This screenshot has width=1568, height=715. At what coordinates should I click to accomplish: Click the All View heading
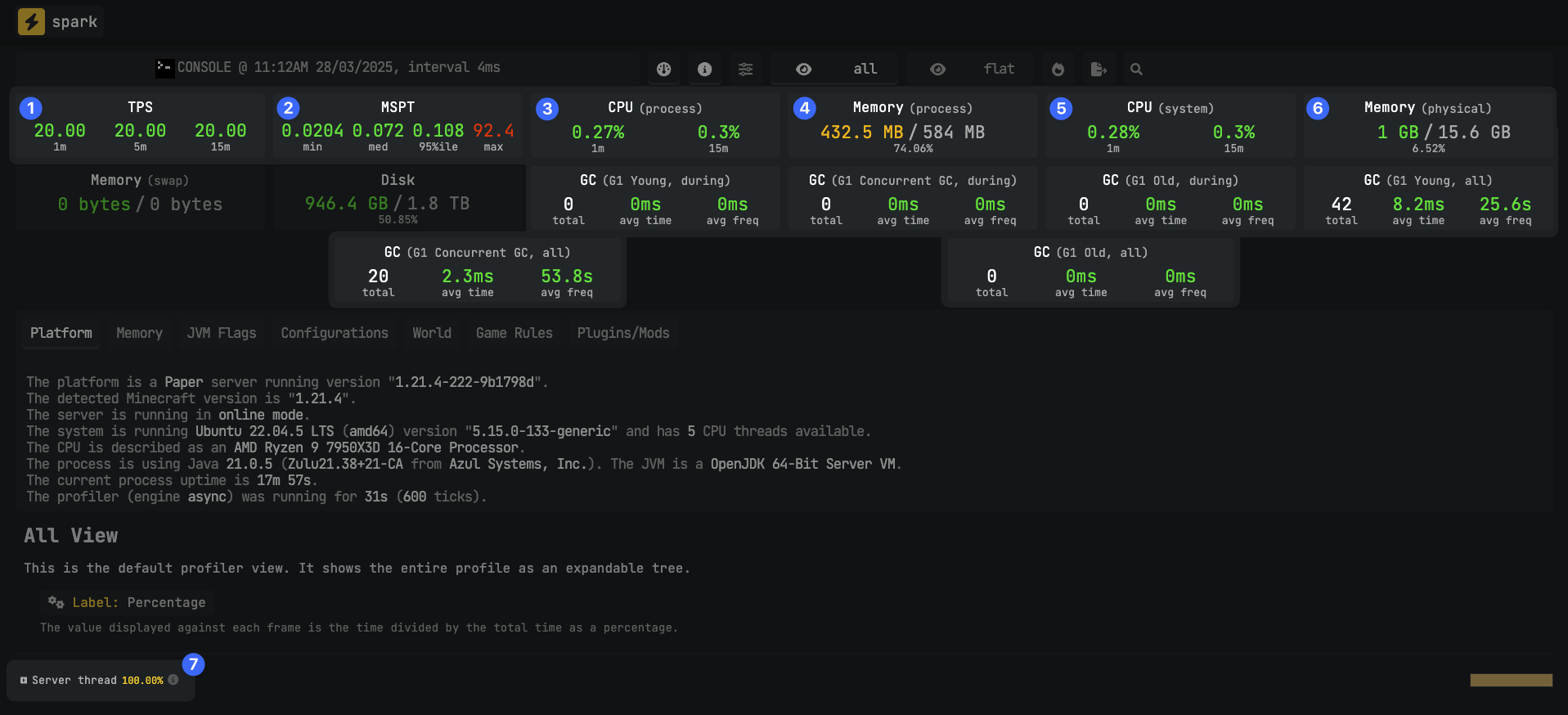pyautogui.click(x=71, y=535)
